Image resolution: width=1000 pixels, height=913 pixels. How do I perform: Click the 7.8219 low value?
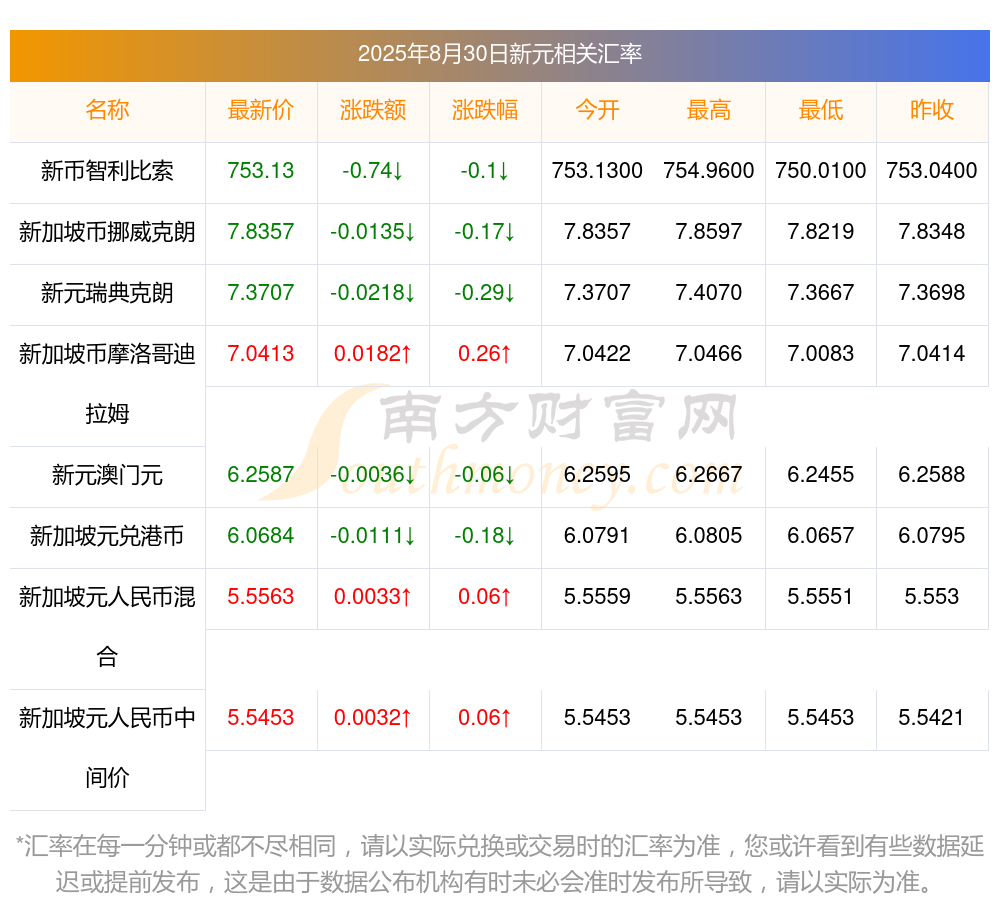click(x=821, y=231)
